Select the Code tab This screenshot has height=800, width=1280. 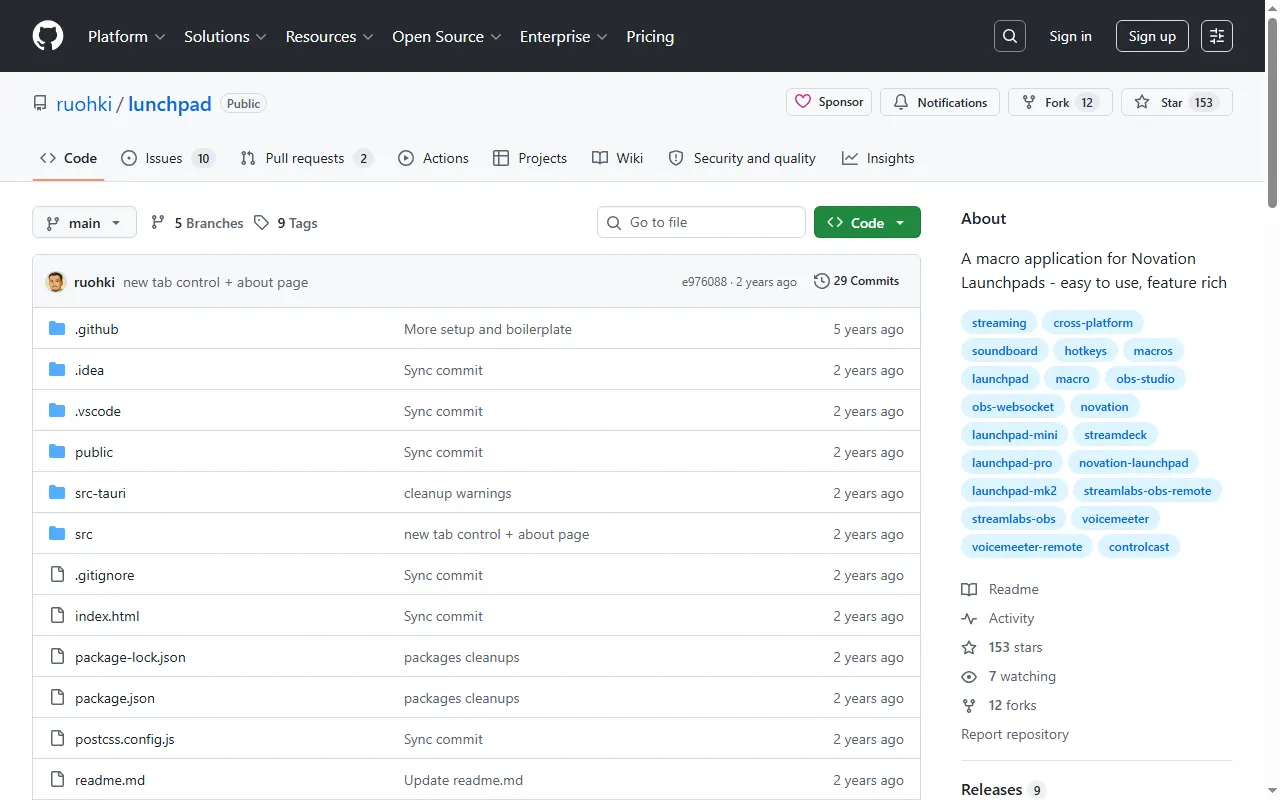[x=68, y=158]
